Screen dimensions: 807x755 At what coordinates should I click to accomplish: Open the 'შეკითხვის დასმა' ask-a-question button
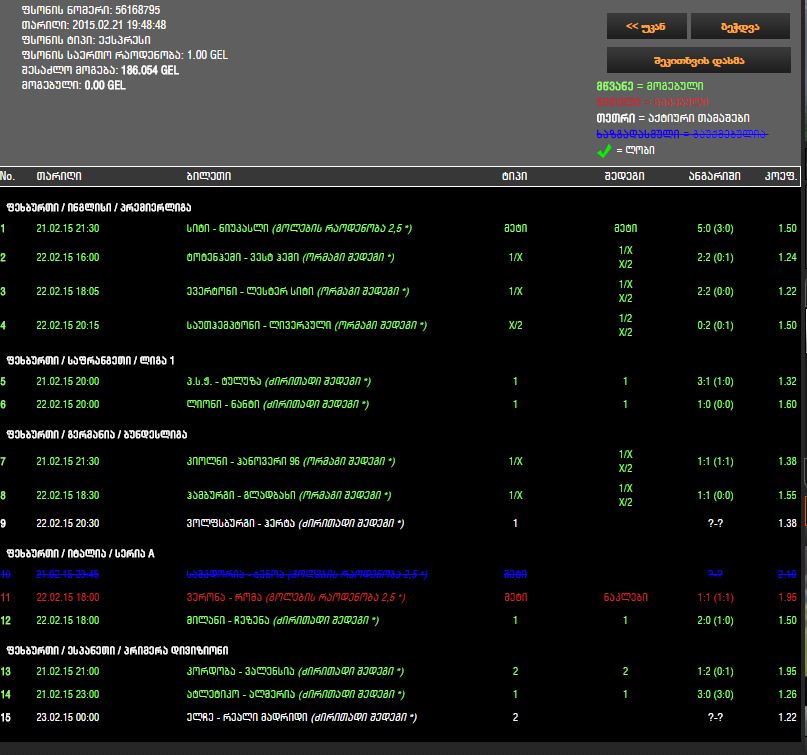(698, 61)
